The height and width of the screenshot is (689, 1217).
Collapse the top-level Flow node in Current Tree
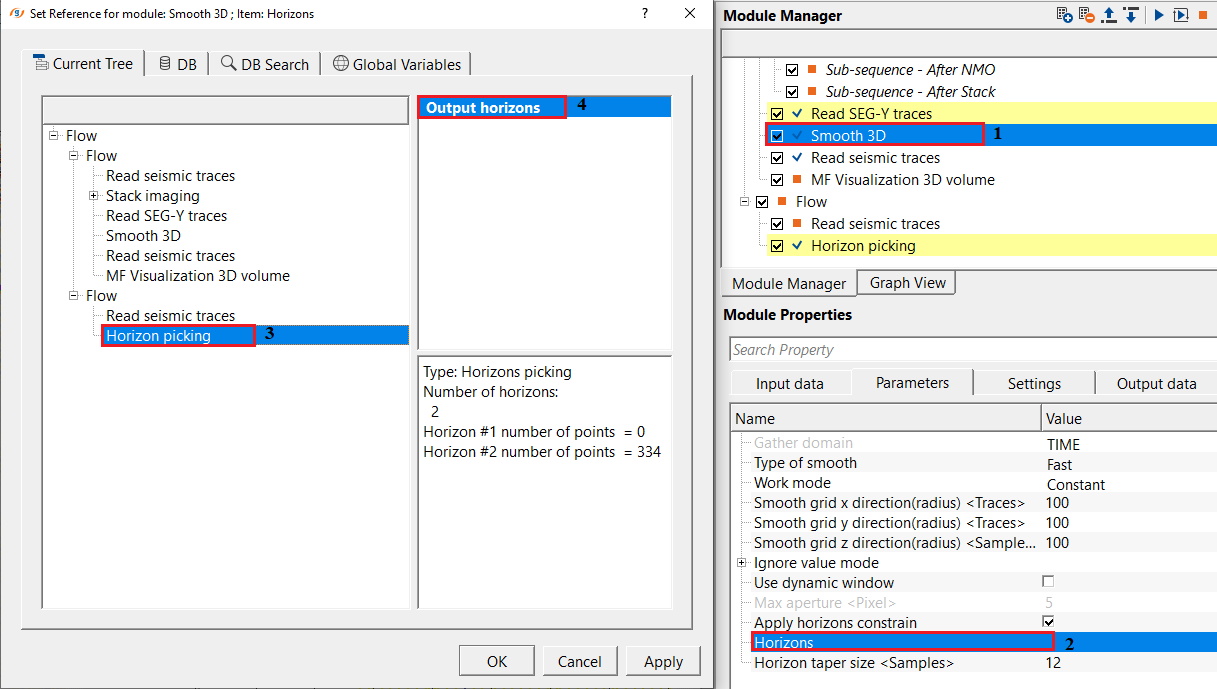coord(53,136)
